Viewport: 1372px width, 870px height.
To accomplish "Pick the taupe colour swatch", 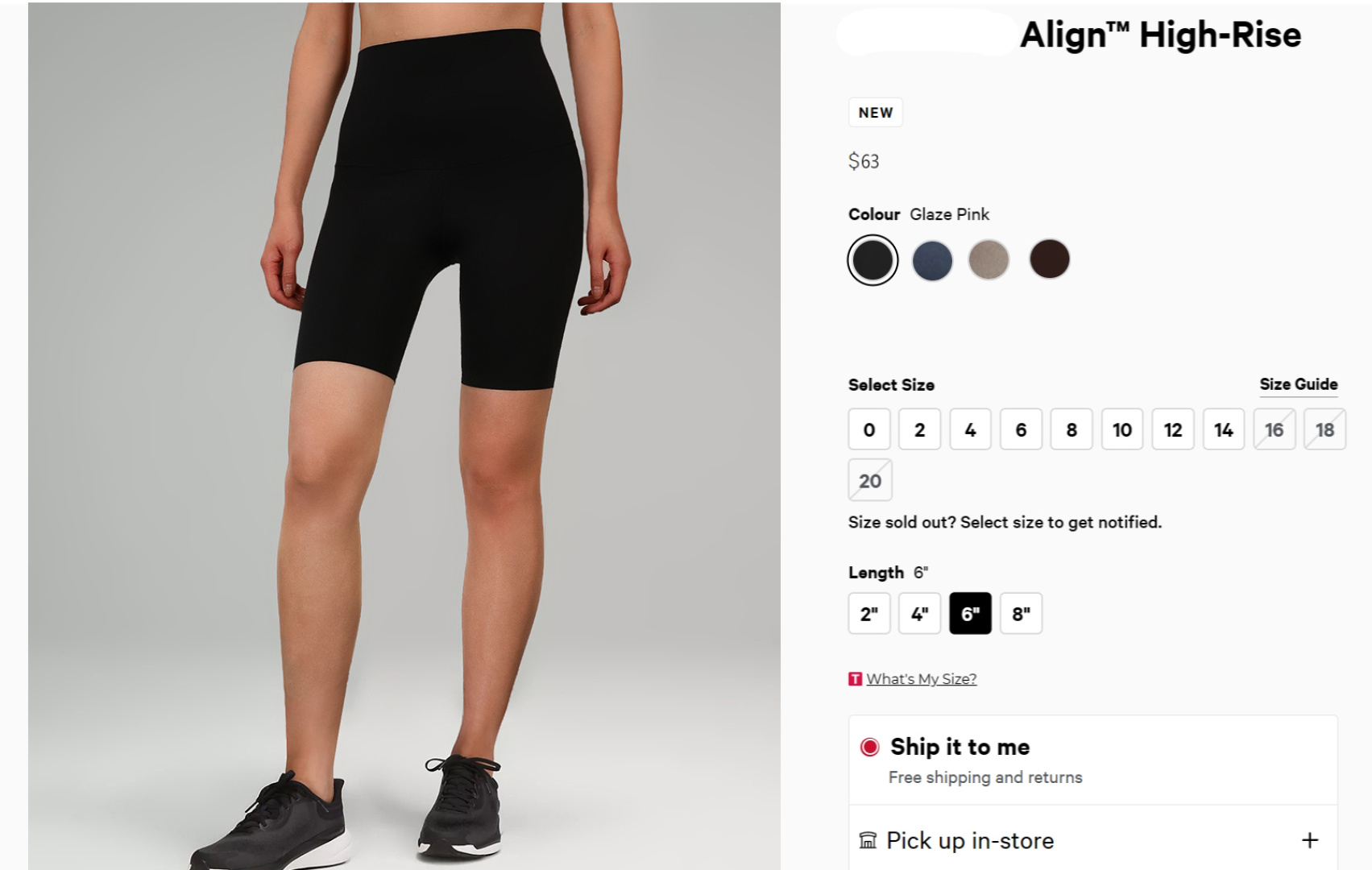I will pos(989,259).
